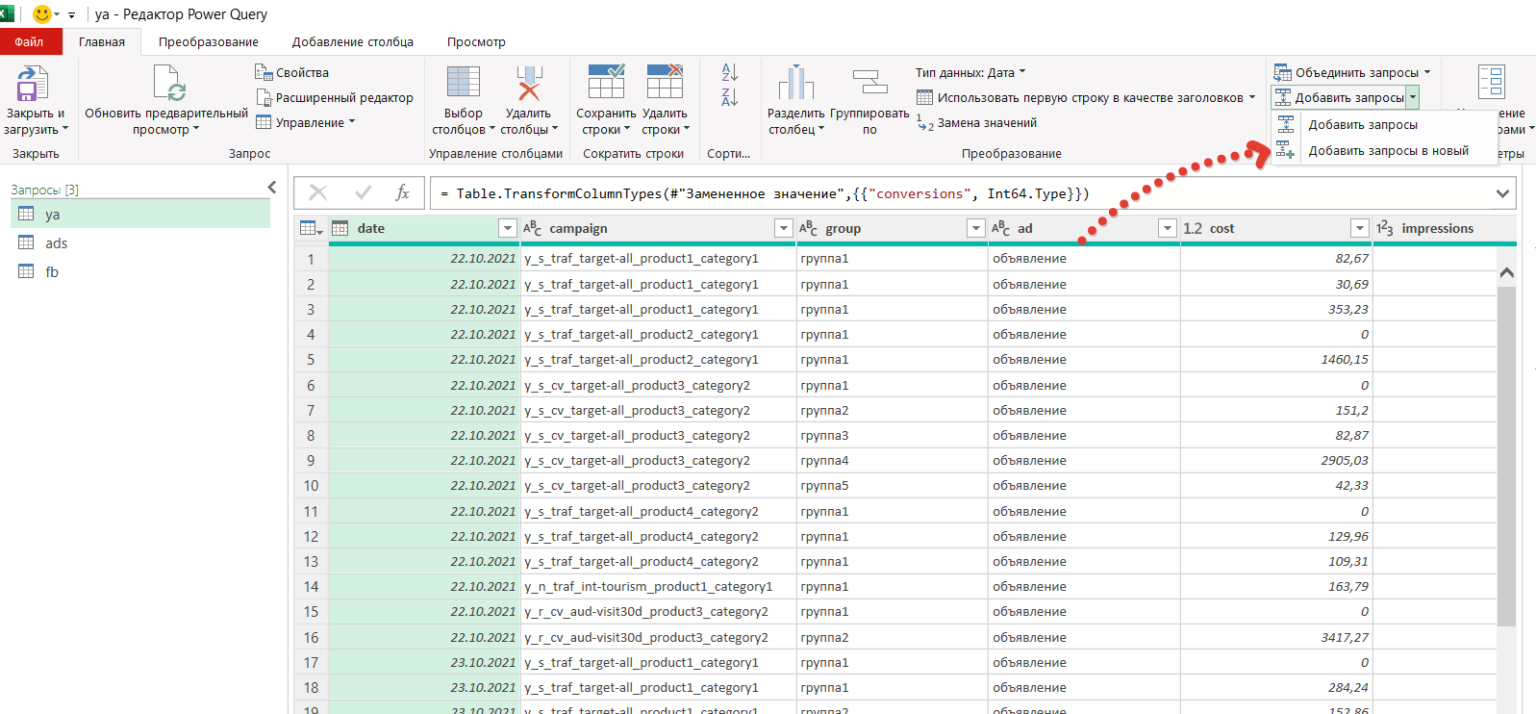
Task: Expand the formula bar with chevron
Action: 1502,193
